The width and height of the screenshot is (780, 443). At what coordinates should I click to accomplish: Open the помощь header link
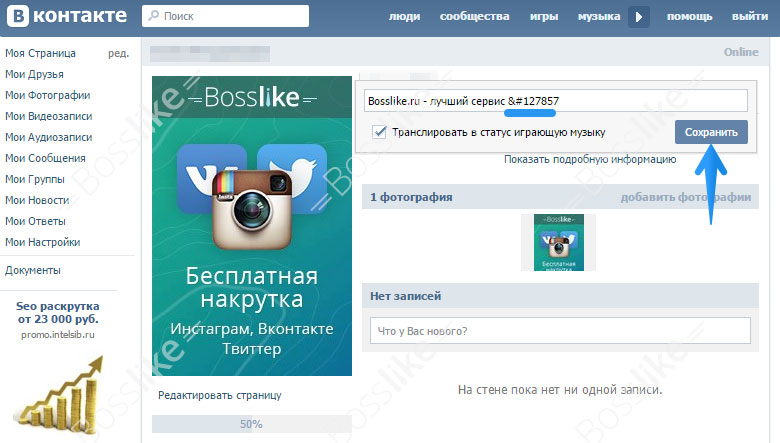(x=689, y=16)
